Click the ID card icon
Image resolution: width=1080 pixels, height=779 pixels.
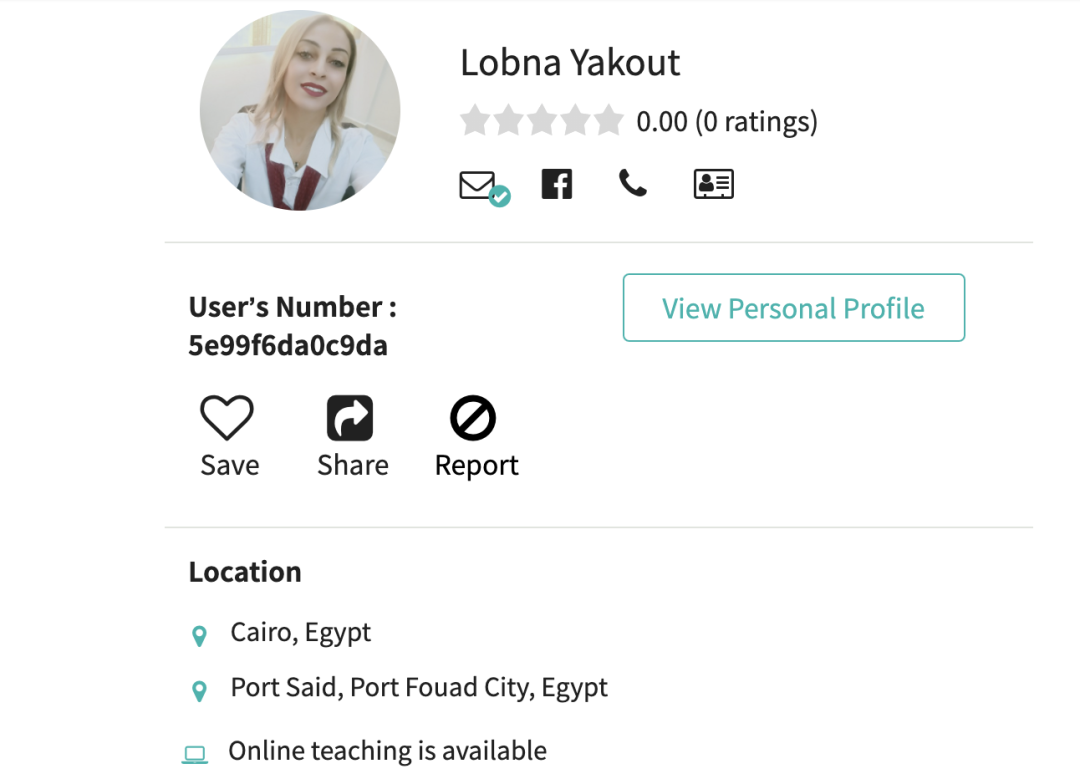(713, 184)
